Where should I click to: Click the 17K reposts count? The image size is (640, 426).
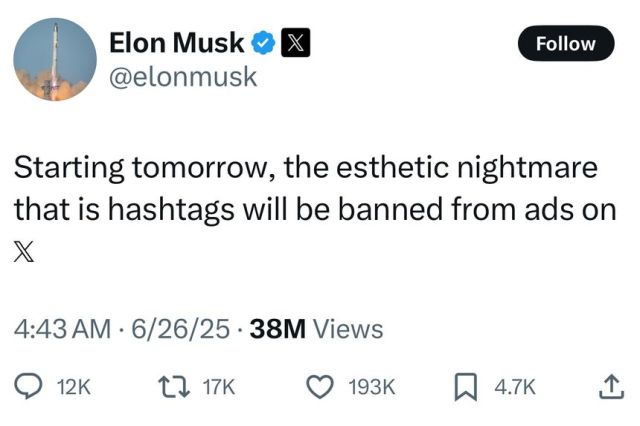219,386
